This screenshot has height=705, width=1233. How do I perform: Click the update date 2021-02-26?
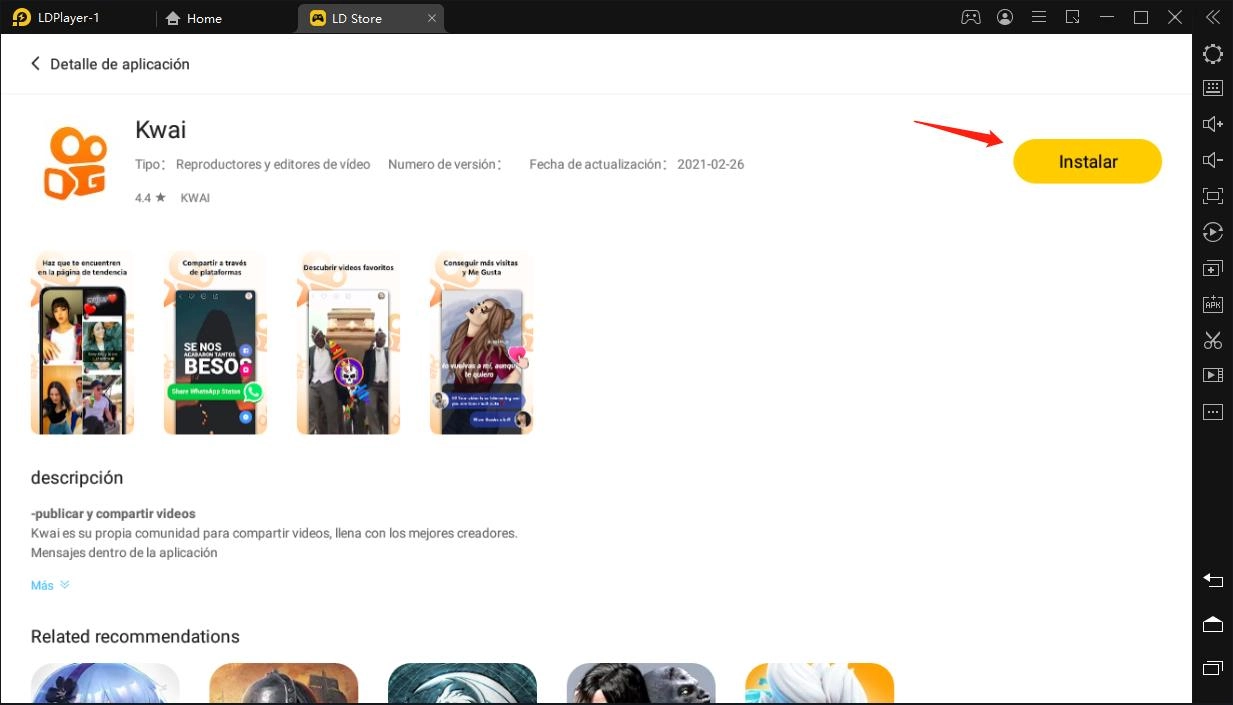click(710, 164)
